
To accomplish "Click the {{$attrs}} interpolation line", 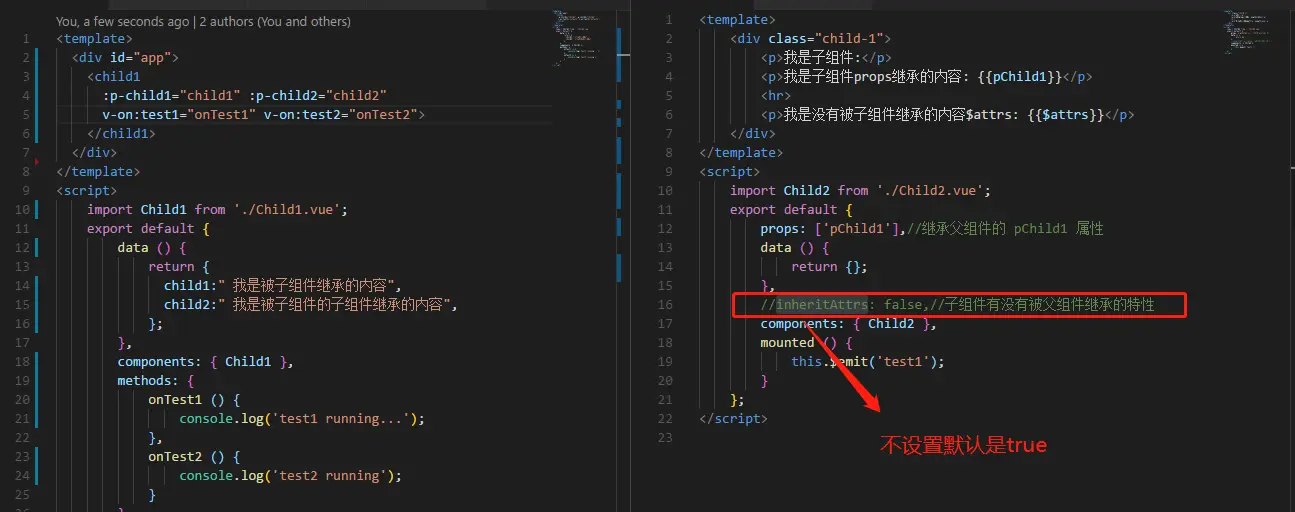I will 948,115.
